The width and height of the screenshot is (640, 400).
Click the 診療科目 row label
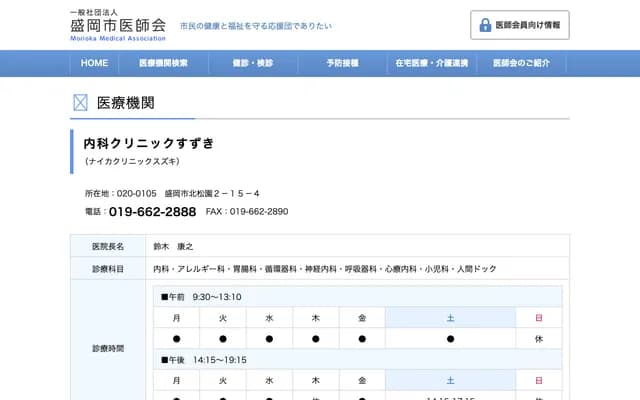click(108, 269)
